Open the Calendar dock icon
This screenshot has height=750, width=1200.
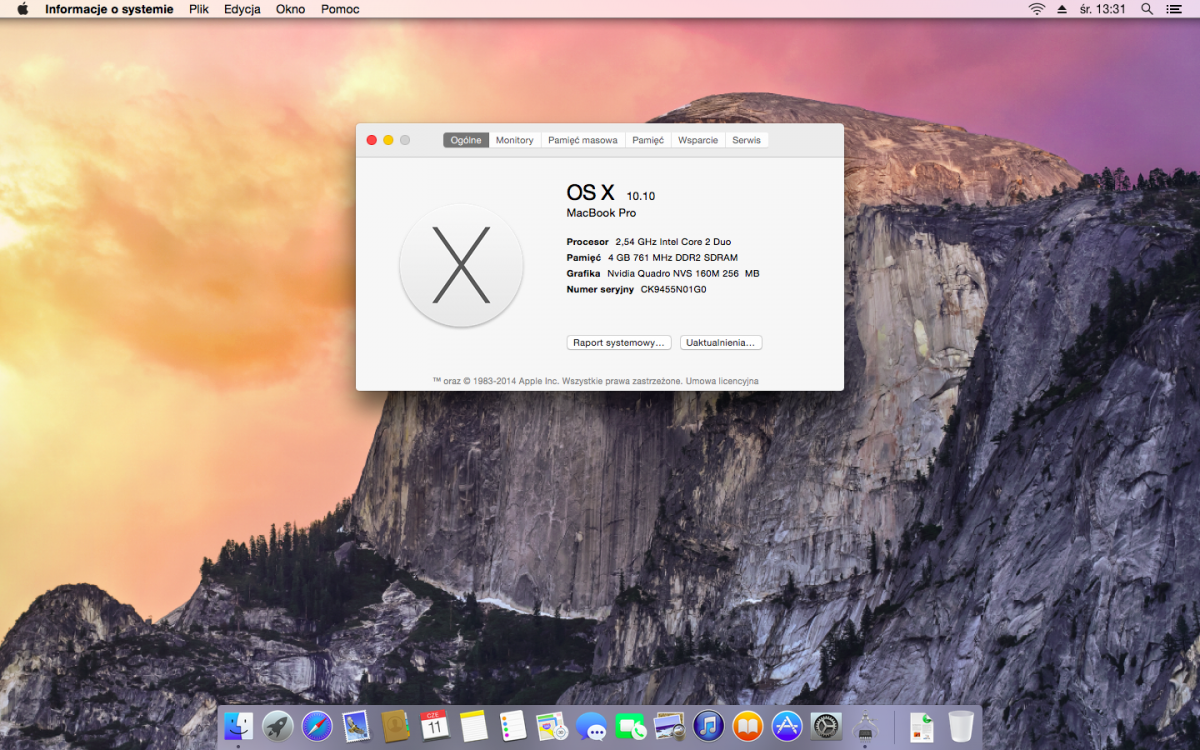coord(434,726)
